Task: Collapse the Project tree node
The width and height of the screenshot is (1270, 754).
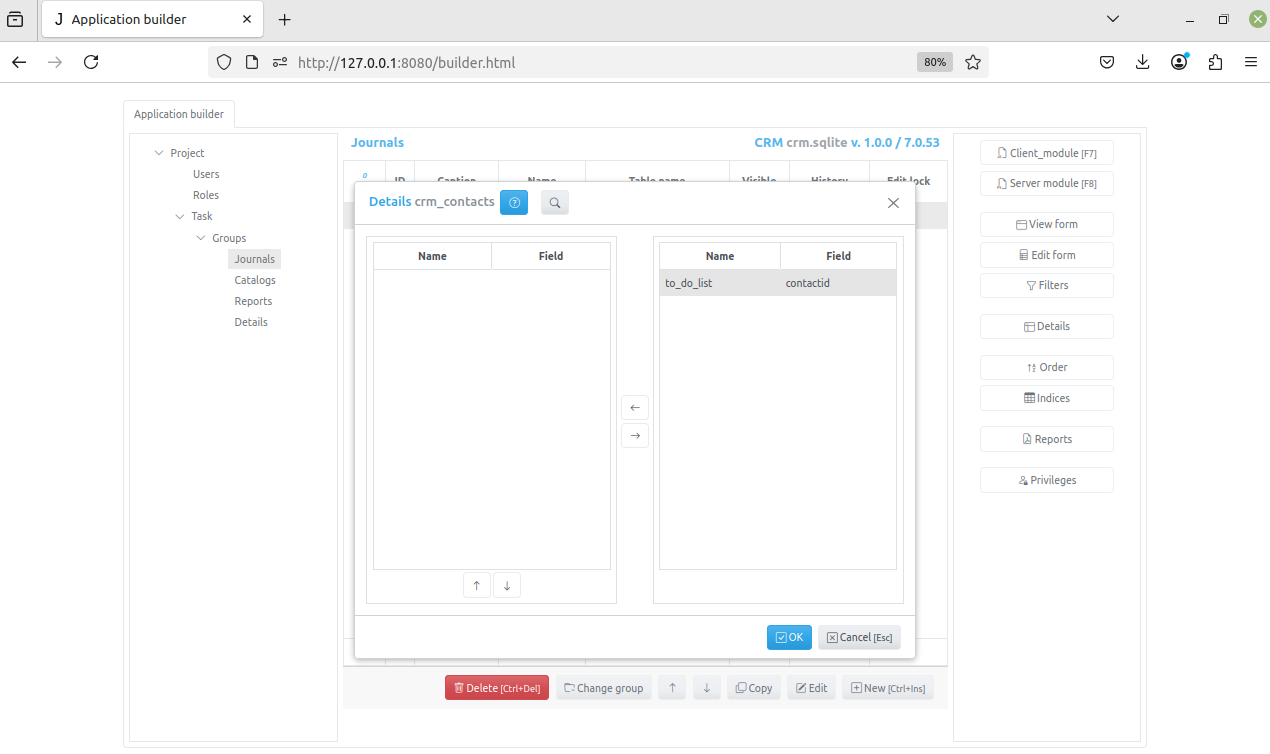Action: pos(159,153)
